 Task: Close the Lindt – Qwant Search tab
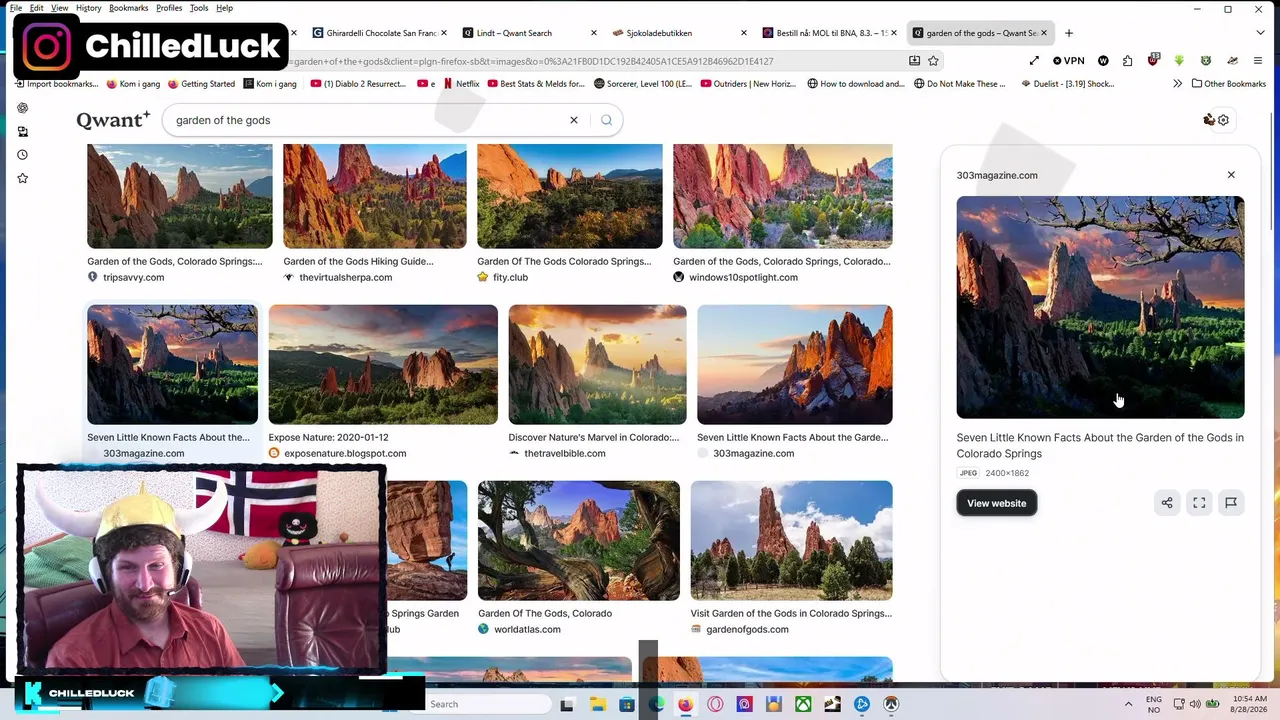(x=594, y=33)
